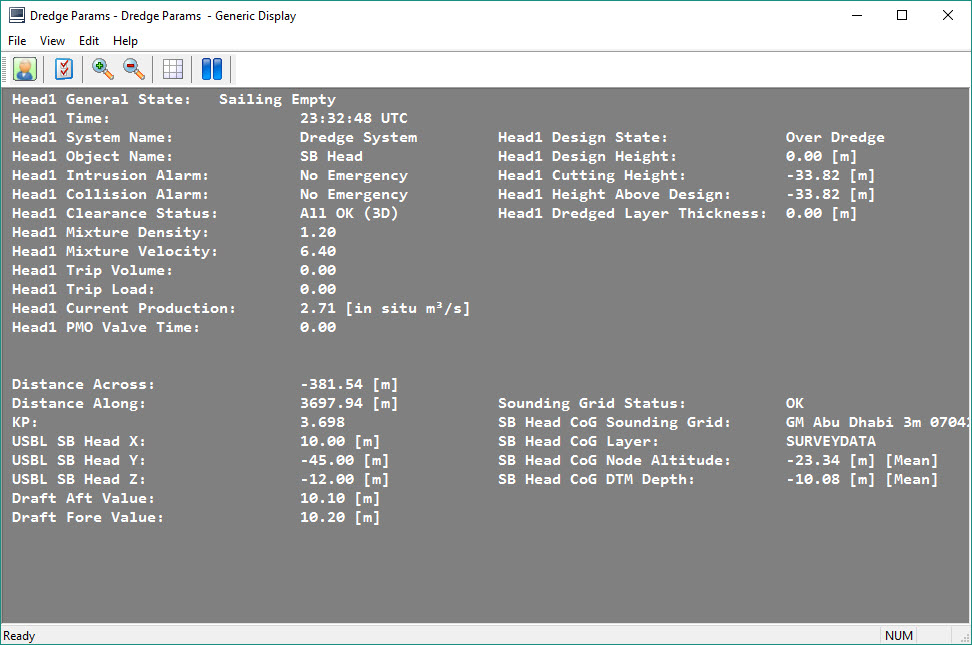Open the Help menu
Image resolution: width=972 pixels, height=645 pixels.
click(125, 41)
